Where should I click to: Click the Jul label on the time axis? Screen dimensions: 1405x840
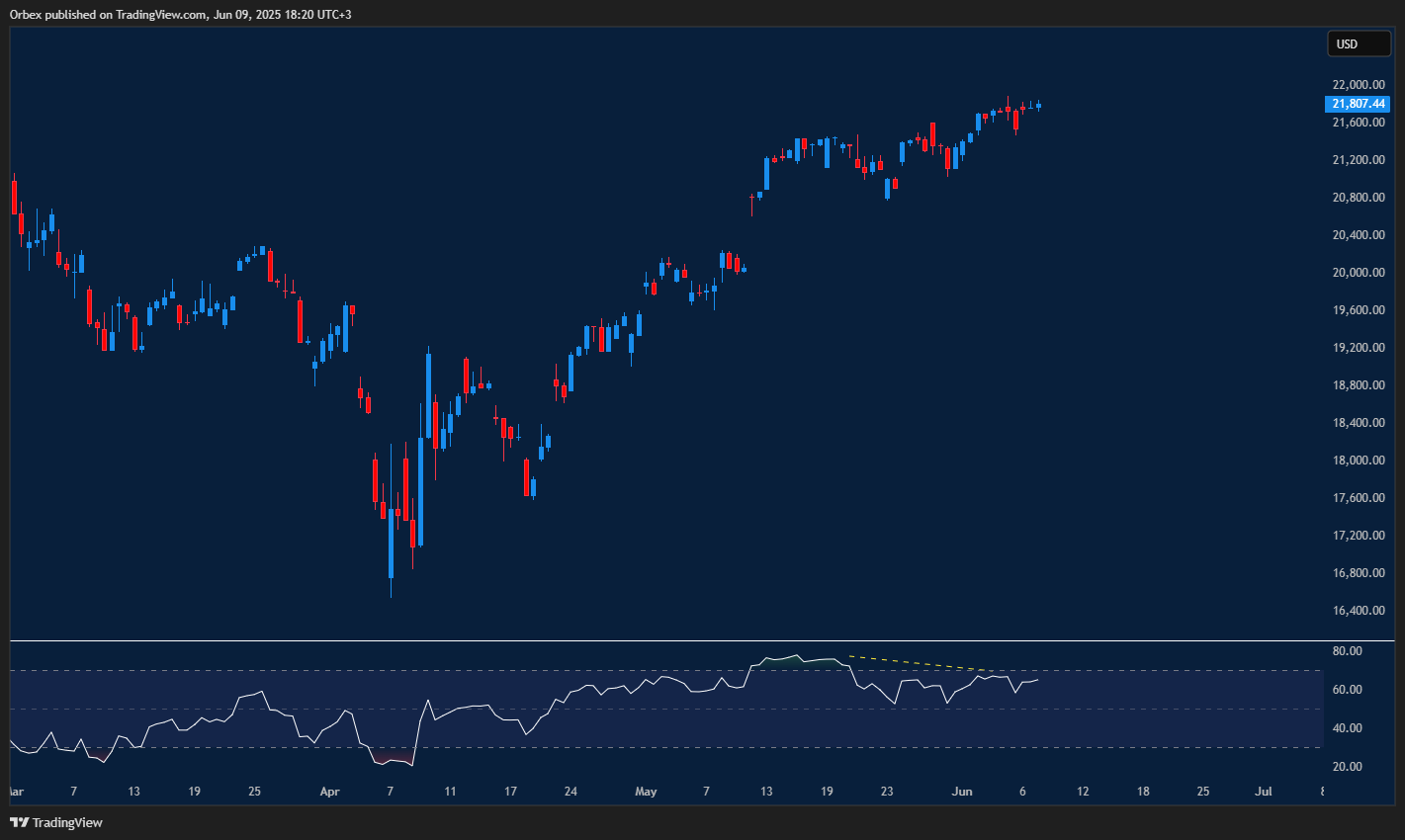[1263, 792]
